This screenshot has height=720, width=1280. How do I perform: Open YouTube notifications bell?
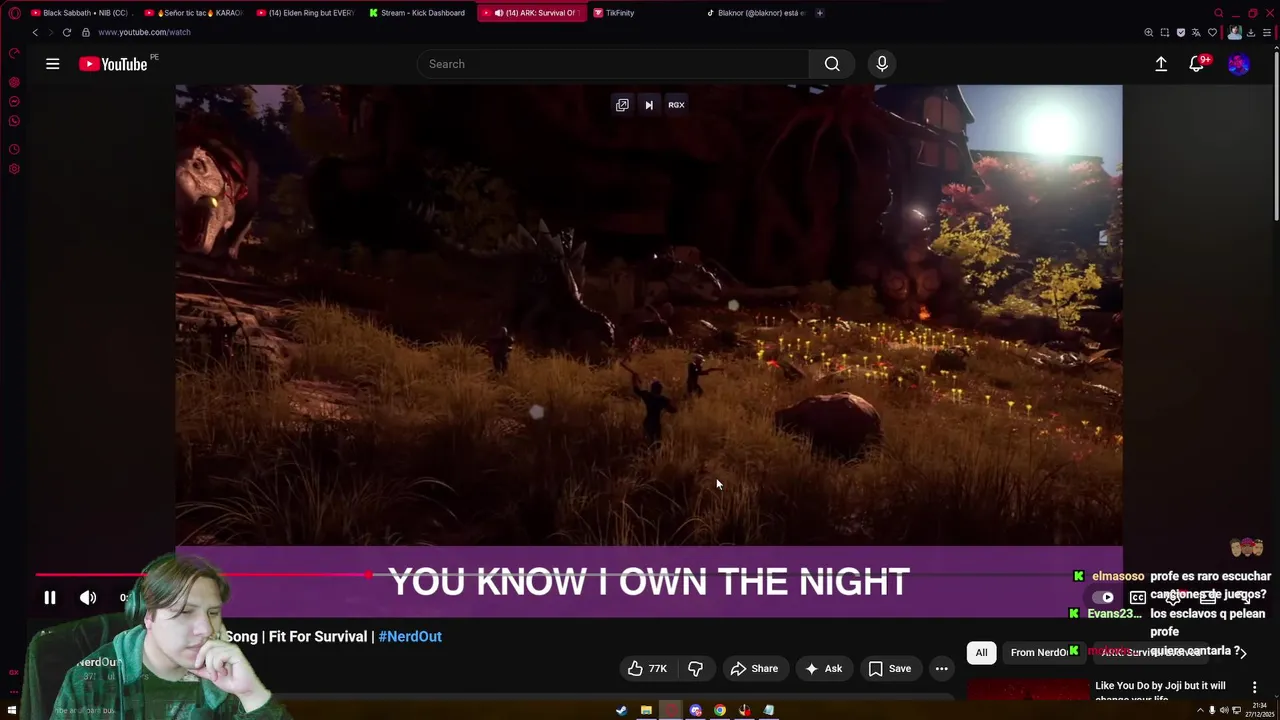tap(1196, 64)
